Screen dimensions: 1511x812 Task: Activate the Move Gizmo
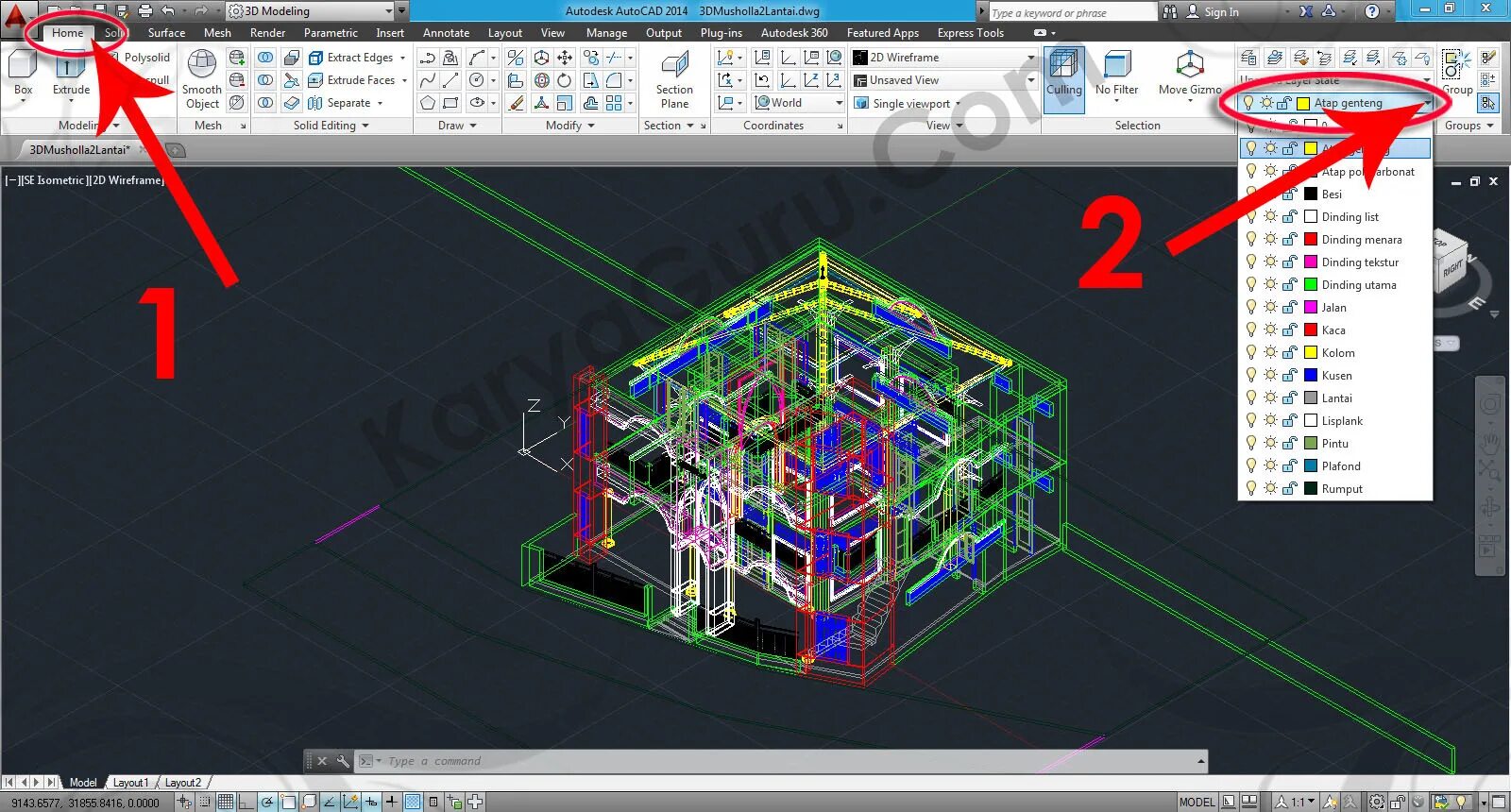[1190, 74]
